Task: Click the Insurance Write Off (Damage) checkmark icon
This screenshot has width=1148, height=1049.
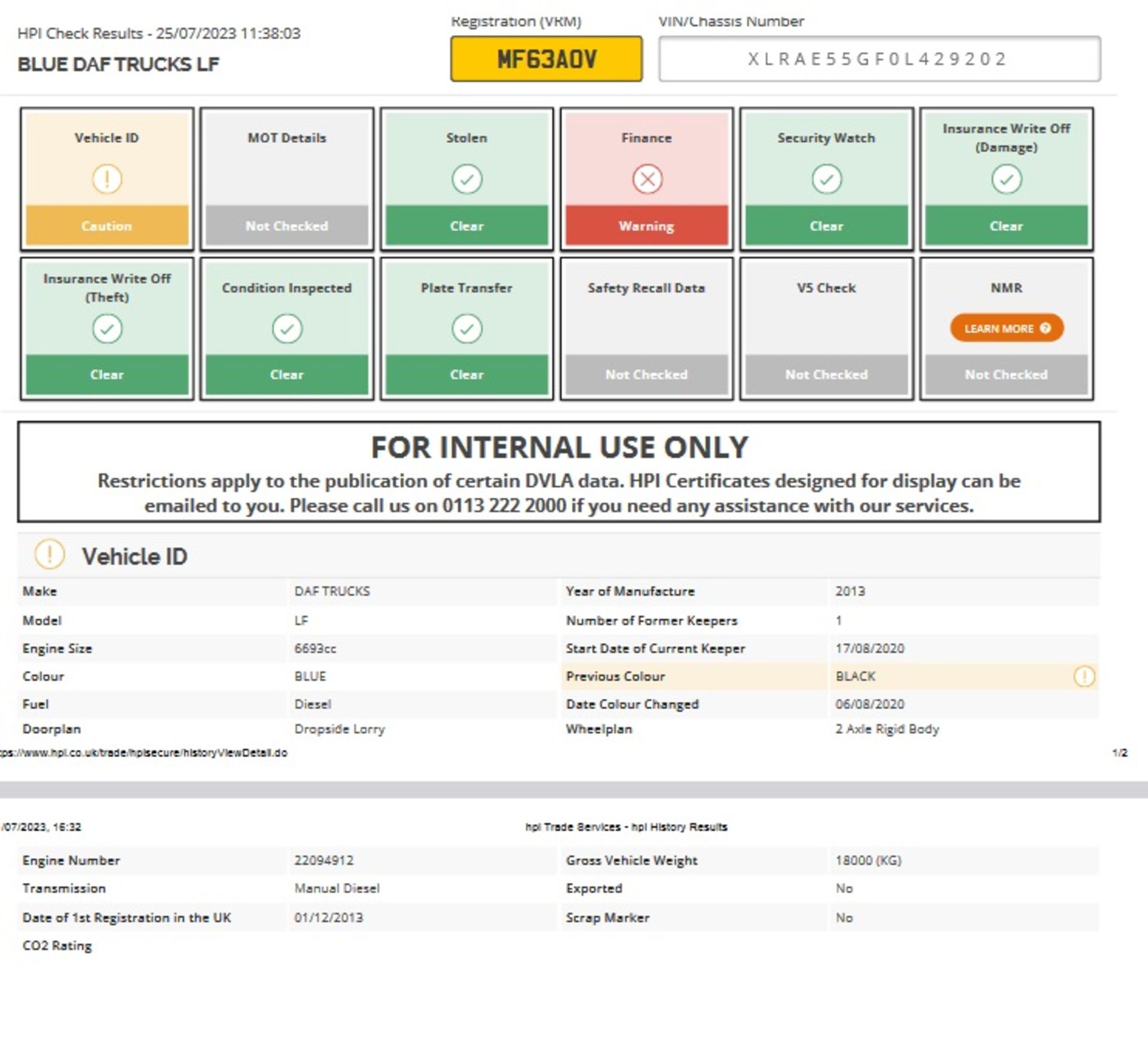Action: [x=1006, y=179]
